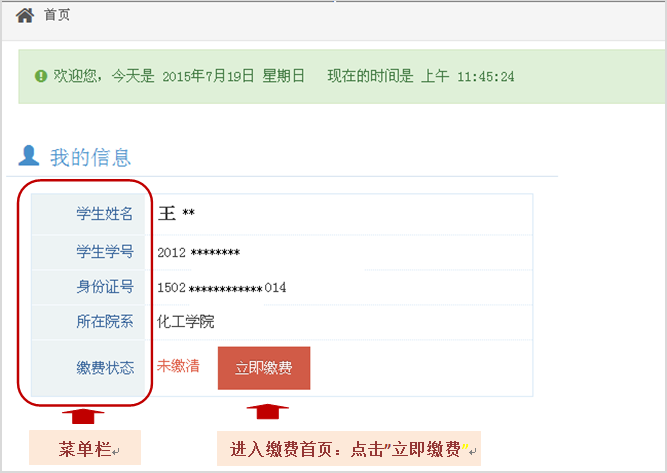Viewport: 667px width, 473px height.
Task: Click the student name value 王 **
Action: click(x=176, y=214)
